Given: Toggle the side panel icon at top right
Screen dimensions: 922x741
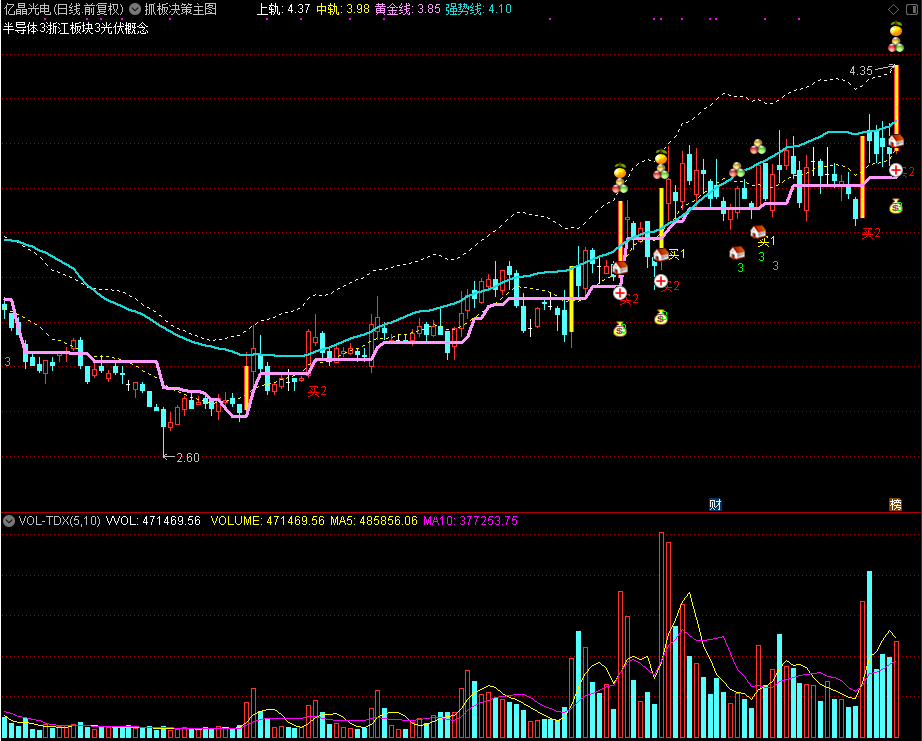Looking at the screenshot, I should [x=912, y=9].
